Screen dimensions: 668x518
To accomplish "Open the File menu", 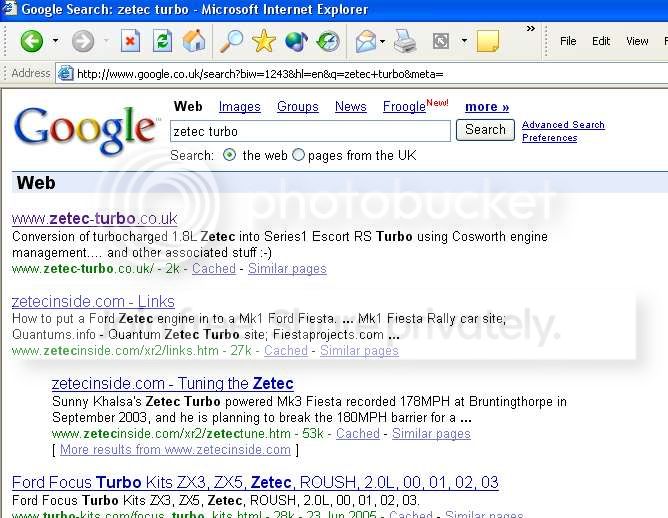I will coord(568,41).
